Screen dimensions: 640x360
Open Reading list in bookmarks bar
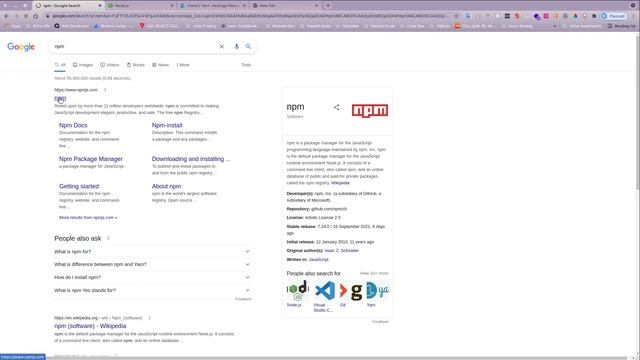pyautogui.click(x=622, y=26)
